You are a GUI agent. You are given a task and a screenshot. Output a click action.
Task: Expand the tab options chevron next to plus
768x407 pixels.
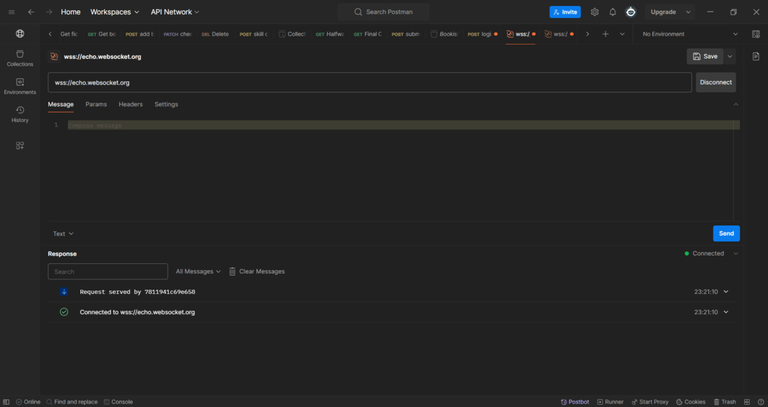(623, 34)
